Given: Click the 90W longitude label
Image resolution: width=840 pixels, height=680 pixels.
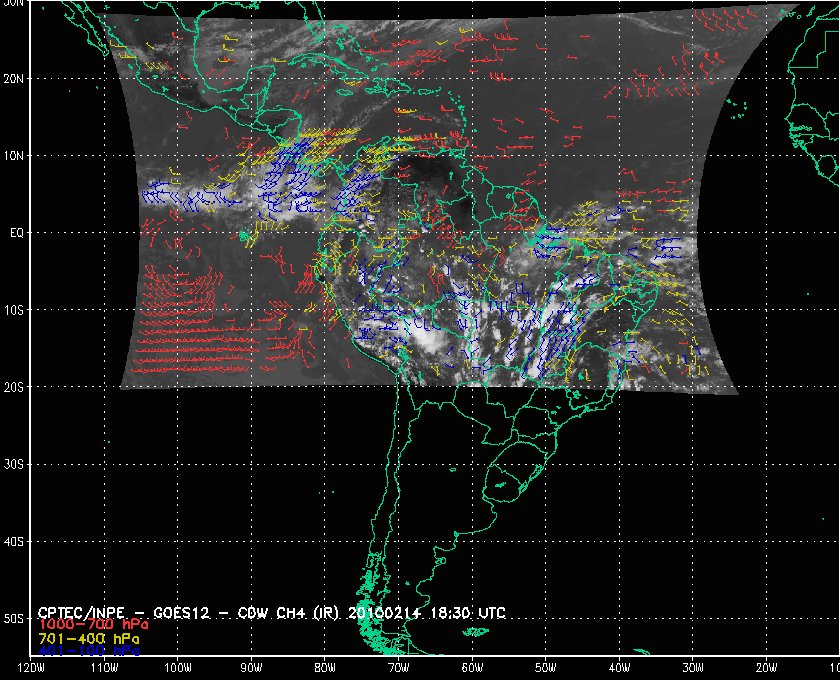Looking at the screenshot, I should [251, 668].
